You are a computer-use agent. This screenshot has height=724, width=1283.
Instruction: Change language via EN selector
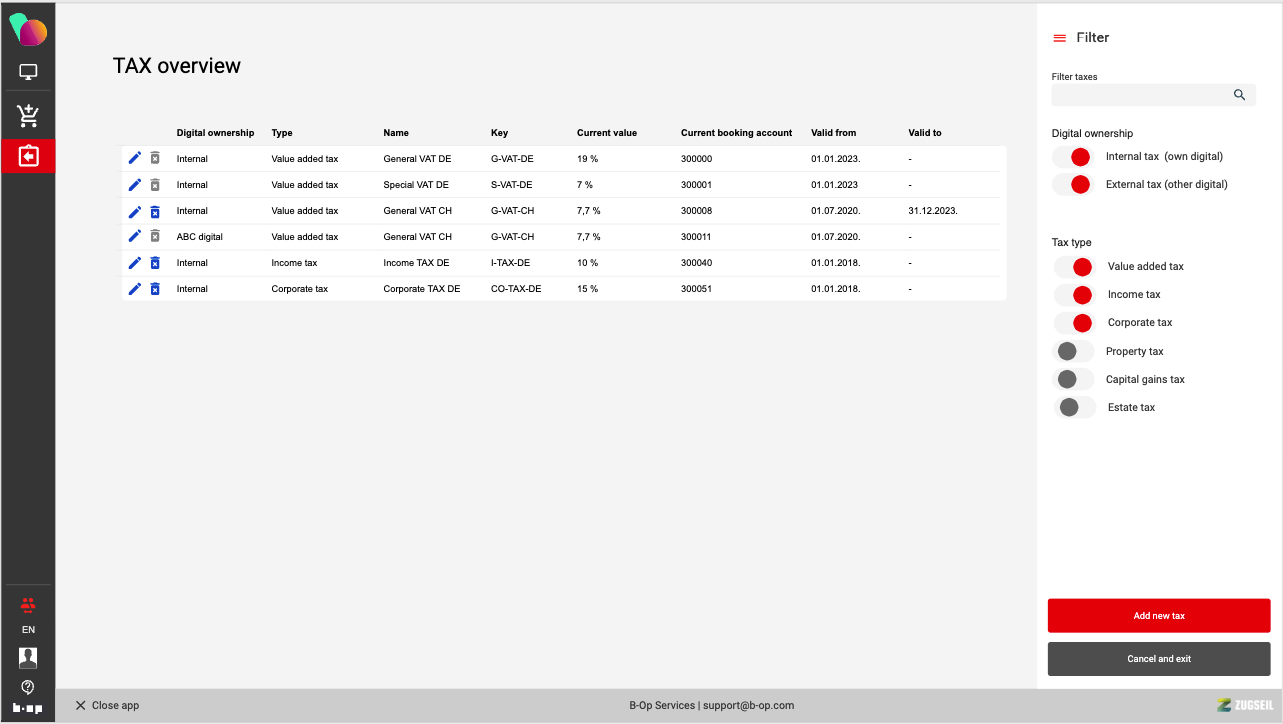pyautogui.click(x=28, y=630)
